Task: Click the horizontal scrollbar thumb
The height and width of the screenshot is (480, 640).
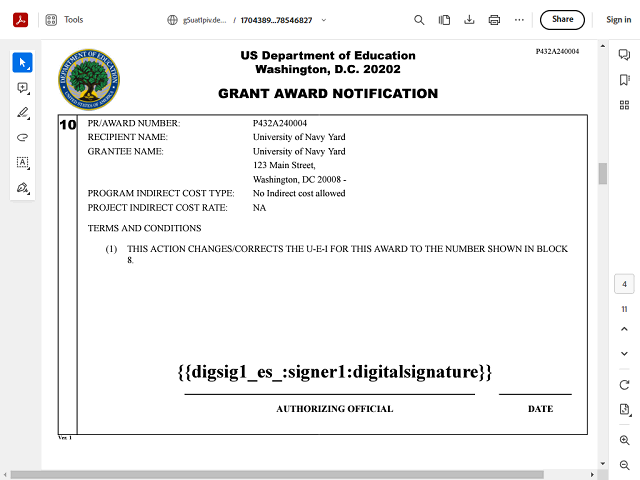Action: coord(277,475)
